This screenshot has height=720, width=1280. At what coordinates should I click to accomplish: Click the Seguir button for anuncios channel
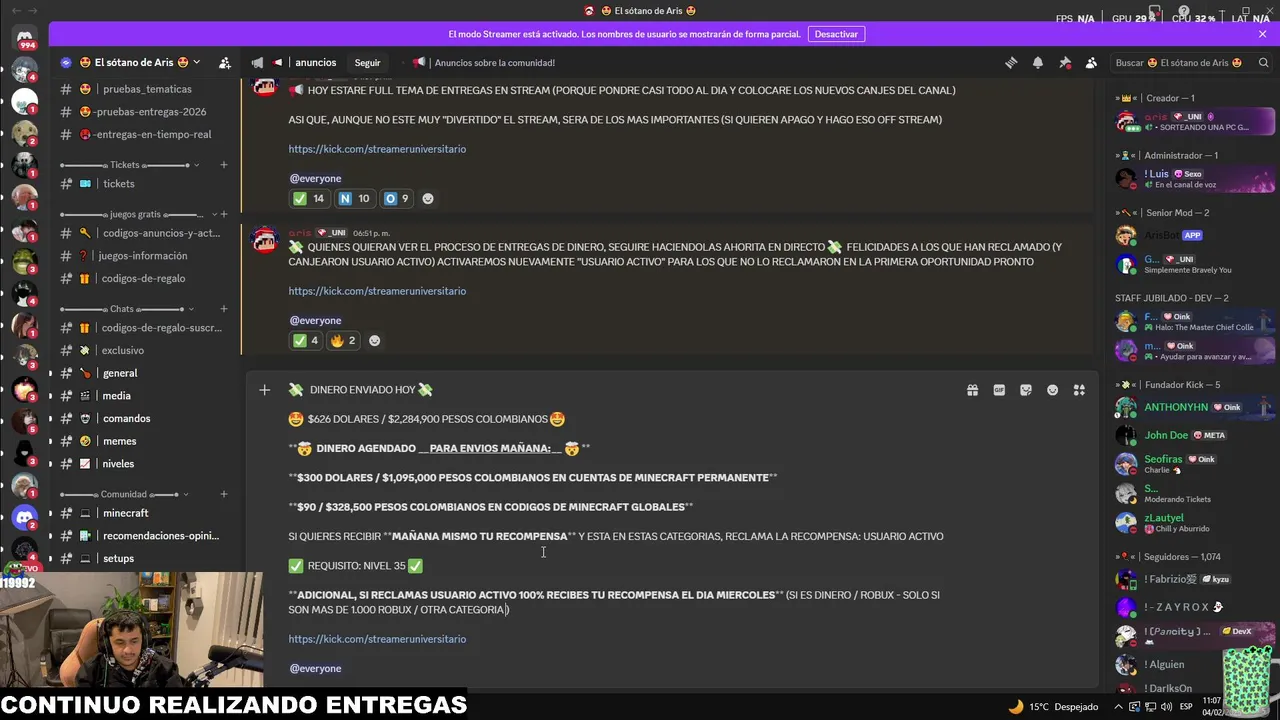tap(367, 62)
